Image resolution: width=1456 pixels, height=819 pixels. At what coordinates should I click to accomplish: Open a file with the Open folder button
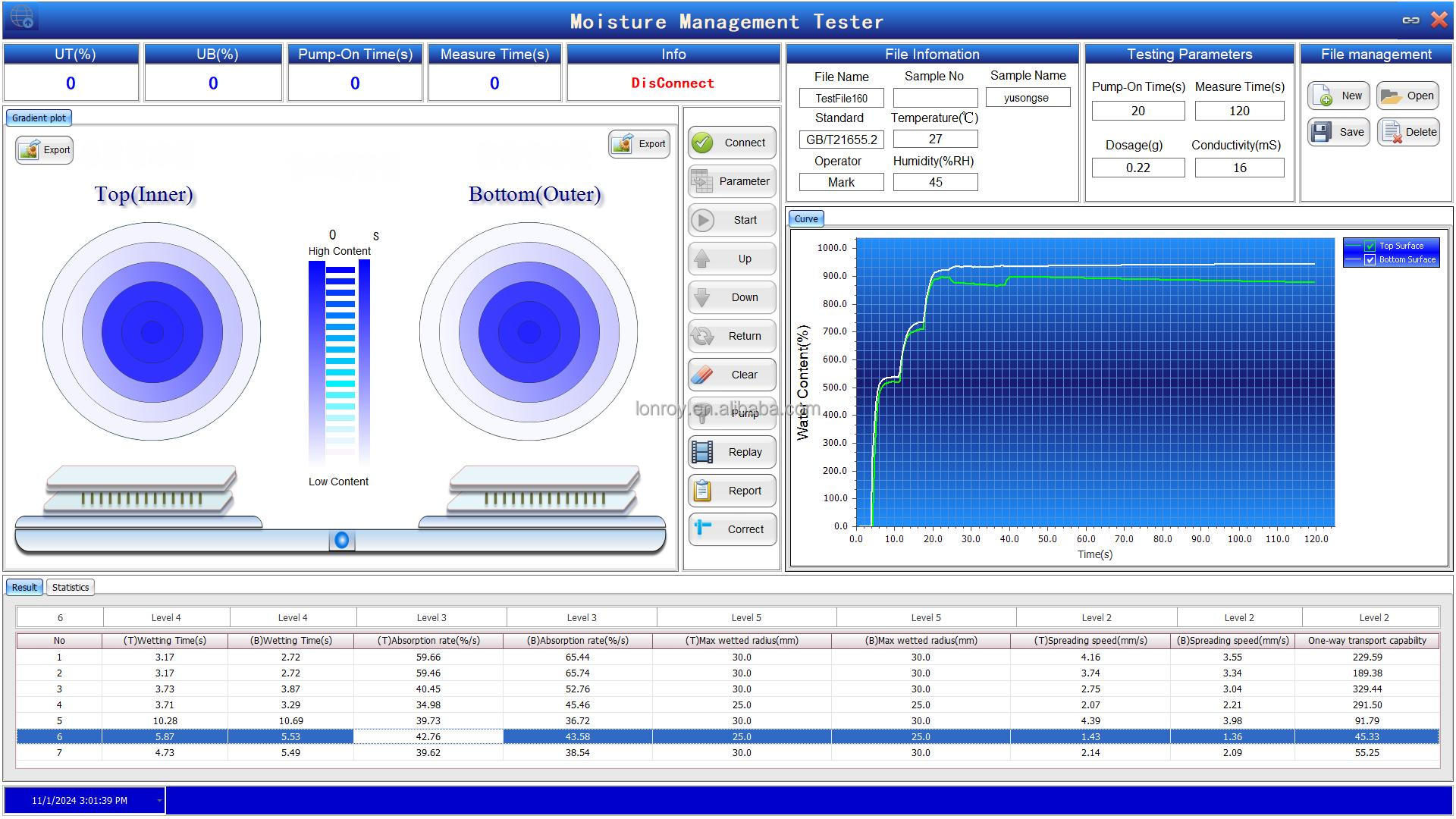[1408, 96]
